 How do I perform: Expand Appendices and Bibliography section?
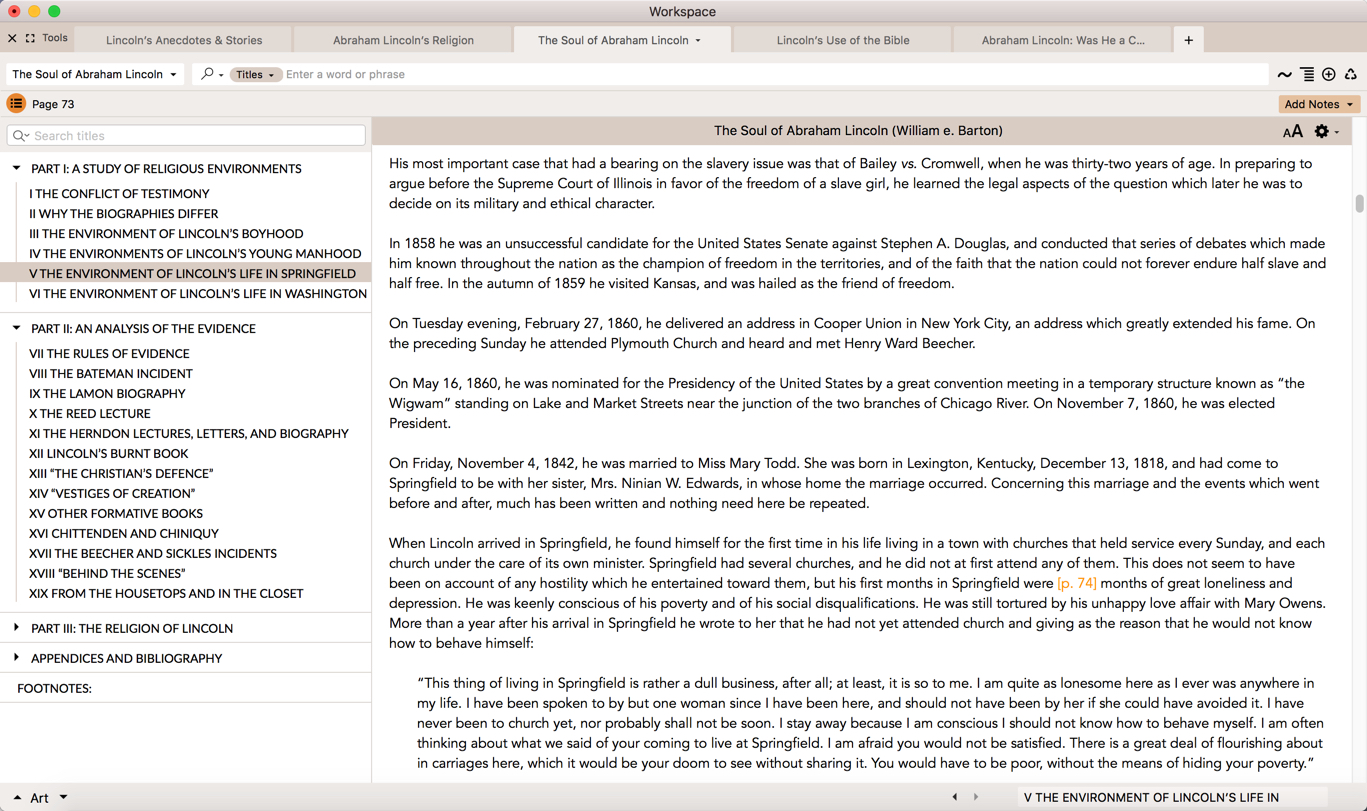[17, 658]
